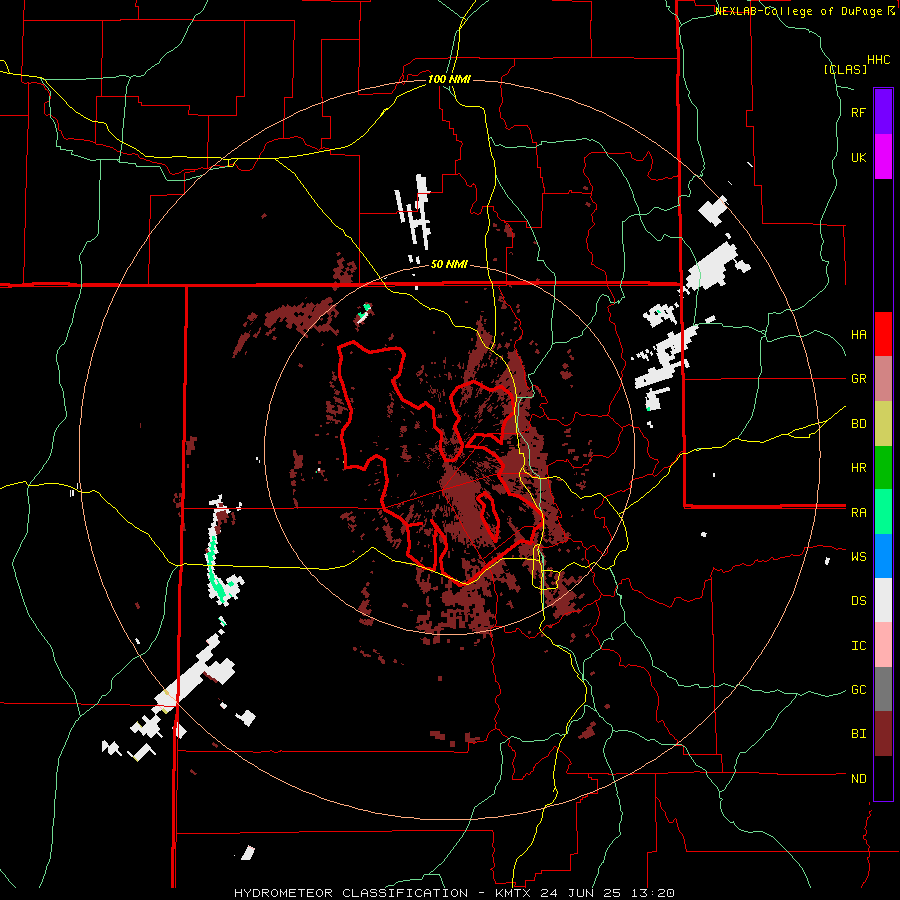Click the UK legend label
Viewport: 900px width, 900px height.
click(x=859, y=158)
